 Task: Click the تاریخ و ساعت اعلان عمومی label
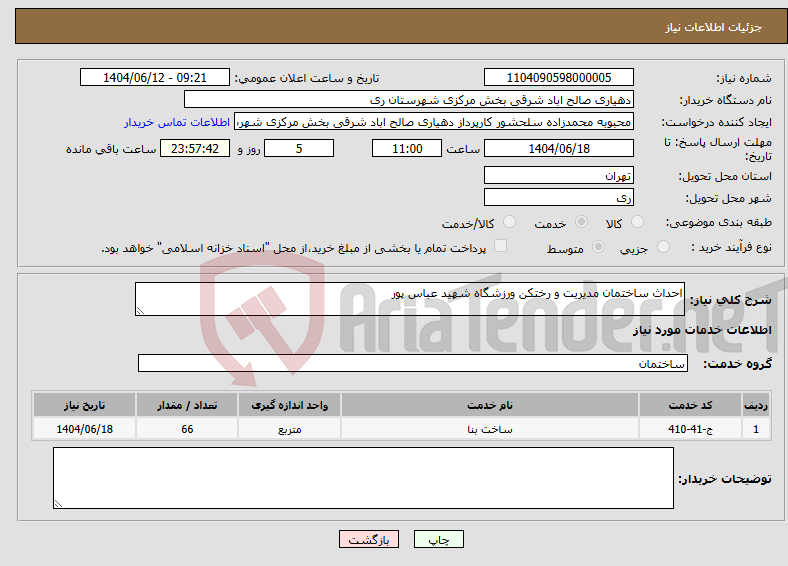pos(307,78)
